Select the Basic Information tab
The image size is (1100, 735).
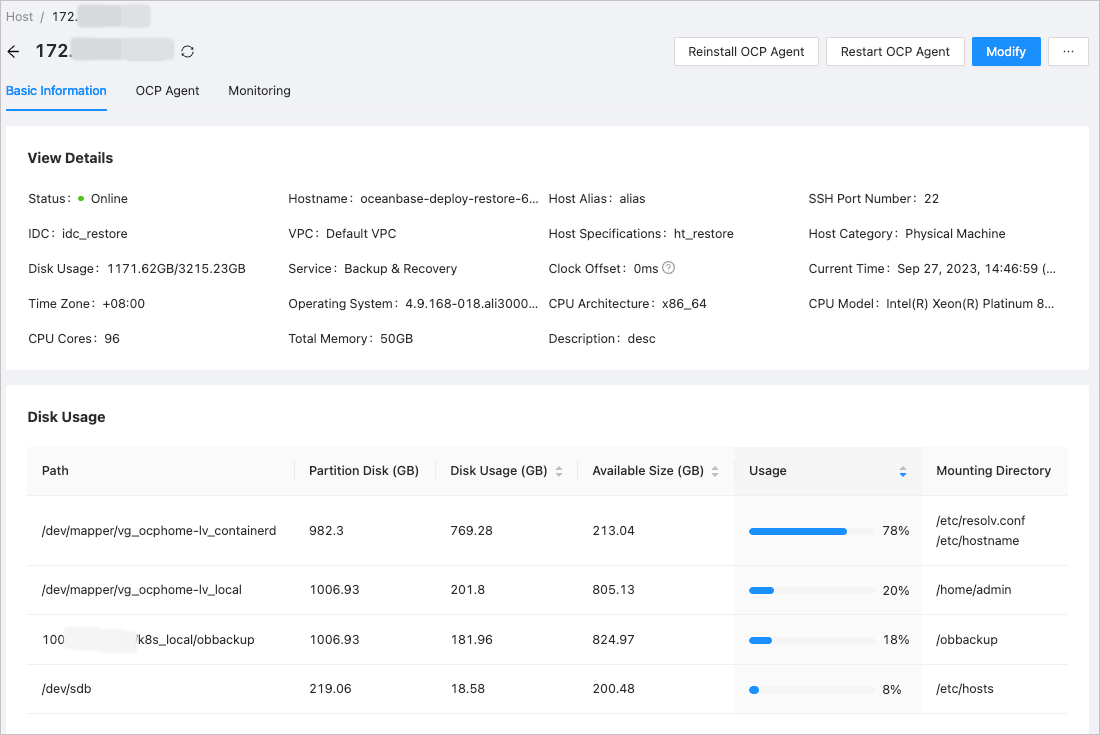[x=56, y=91]
